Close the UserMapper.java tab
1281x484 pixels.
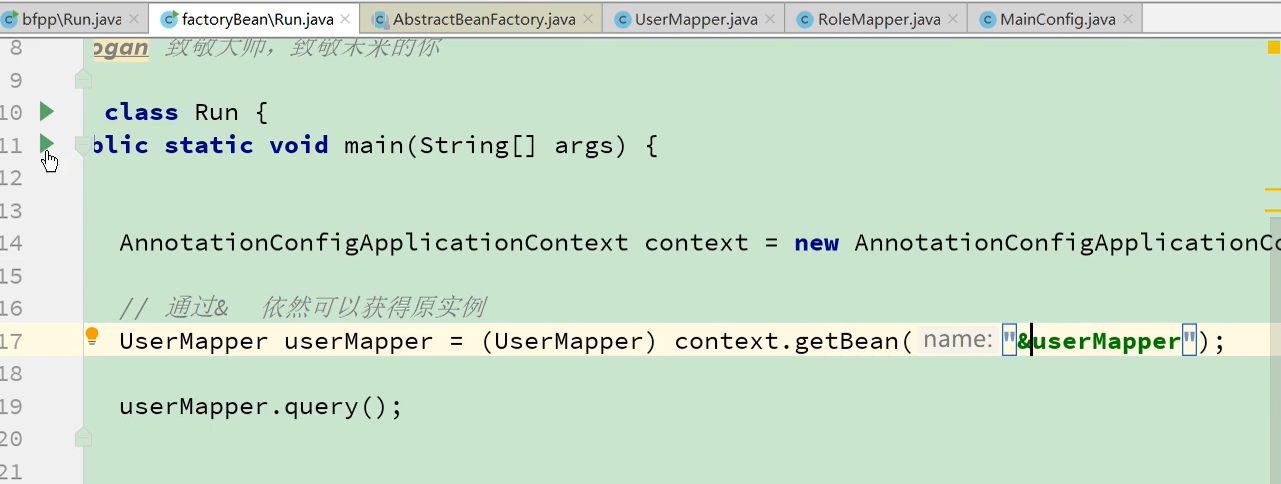771,19
